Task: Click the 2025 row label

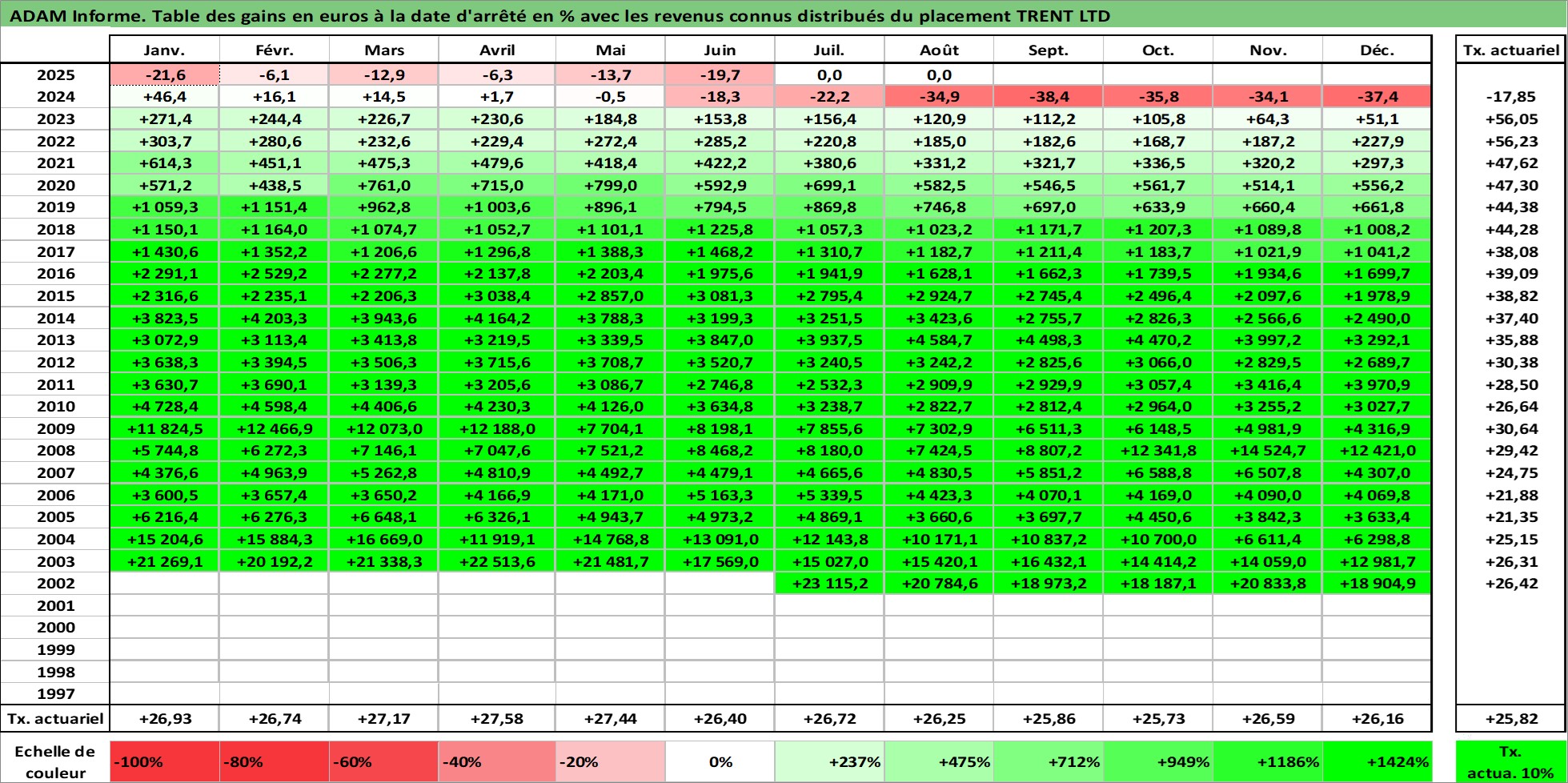Action: 55,74
